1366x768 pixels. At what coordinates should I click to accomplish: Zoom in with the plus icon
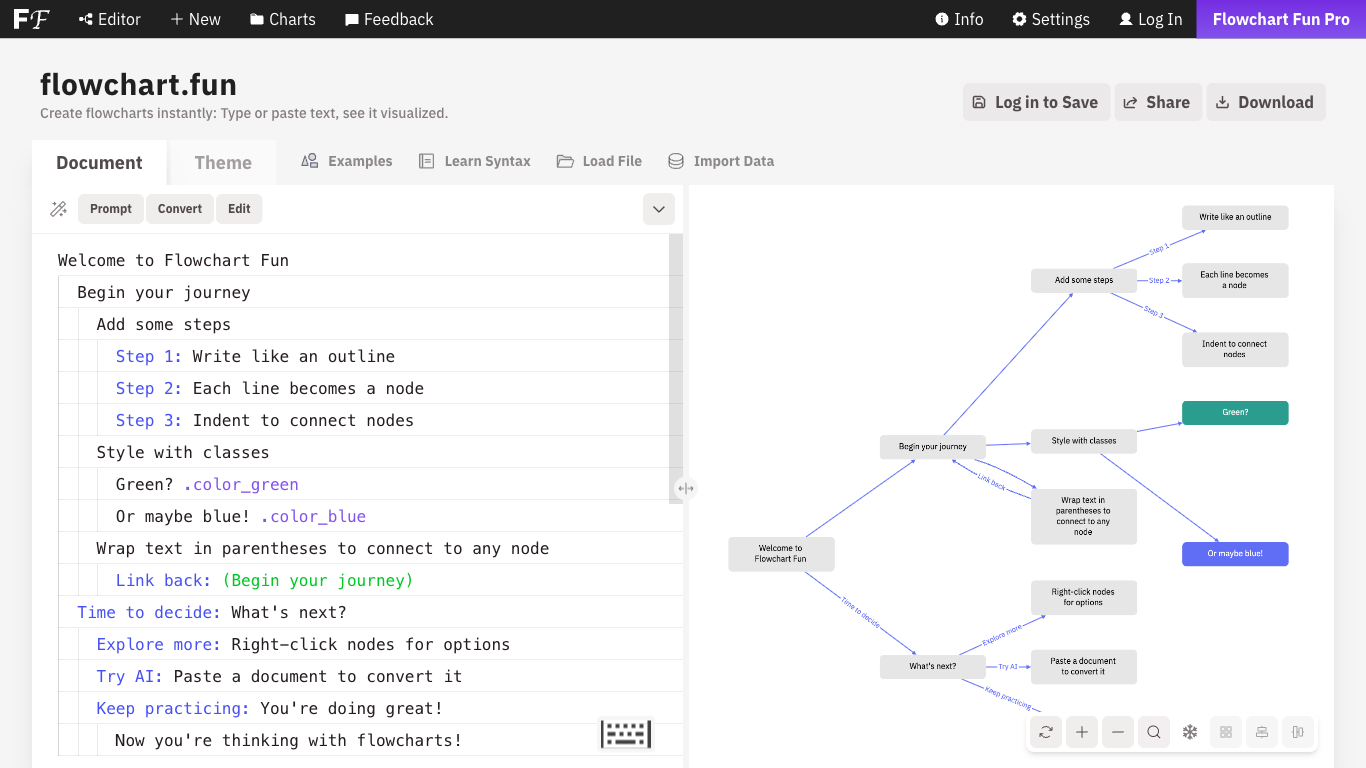point(1082,732)
